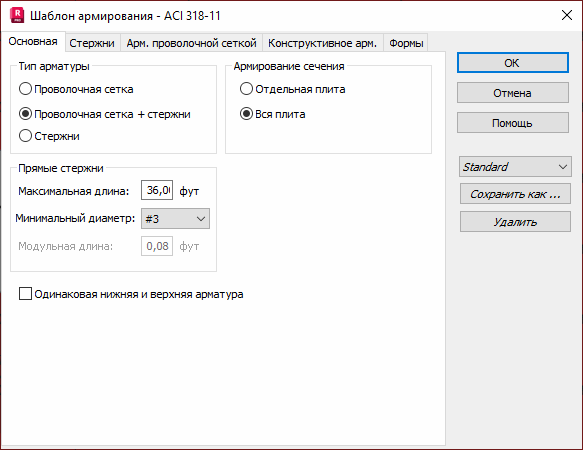
Task: Open Помощь help button
Action: pos(513,123)
